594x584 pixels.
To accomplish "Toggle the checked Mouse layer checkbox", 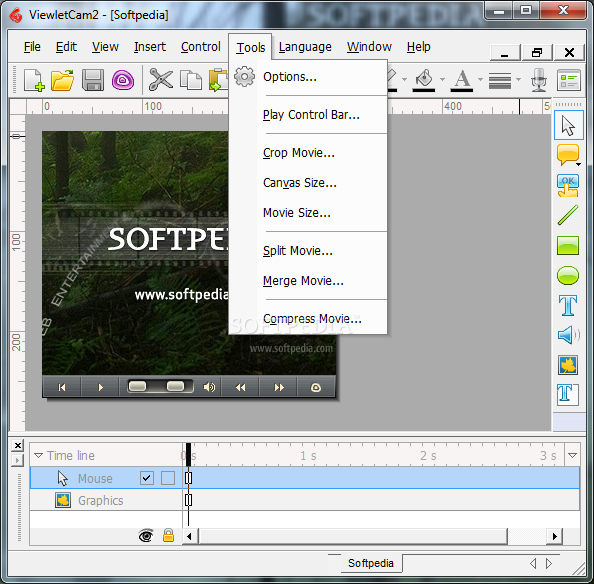I will tap(147, 478).
